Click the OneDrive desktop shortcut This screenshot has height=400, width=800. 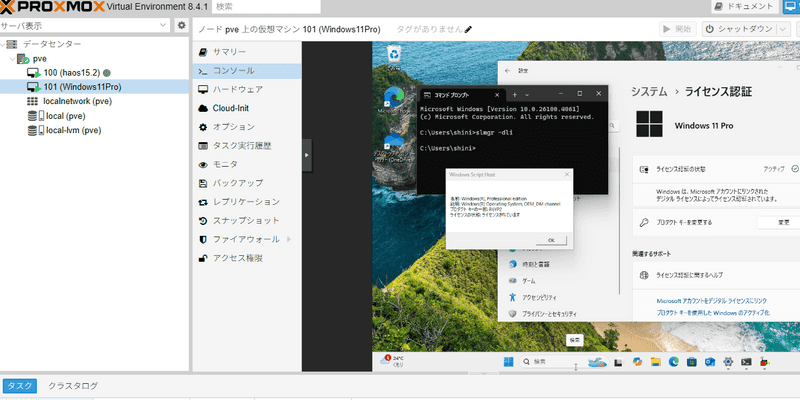click(x=394, y=147)
